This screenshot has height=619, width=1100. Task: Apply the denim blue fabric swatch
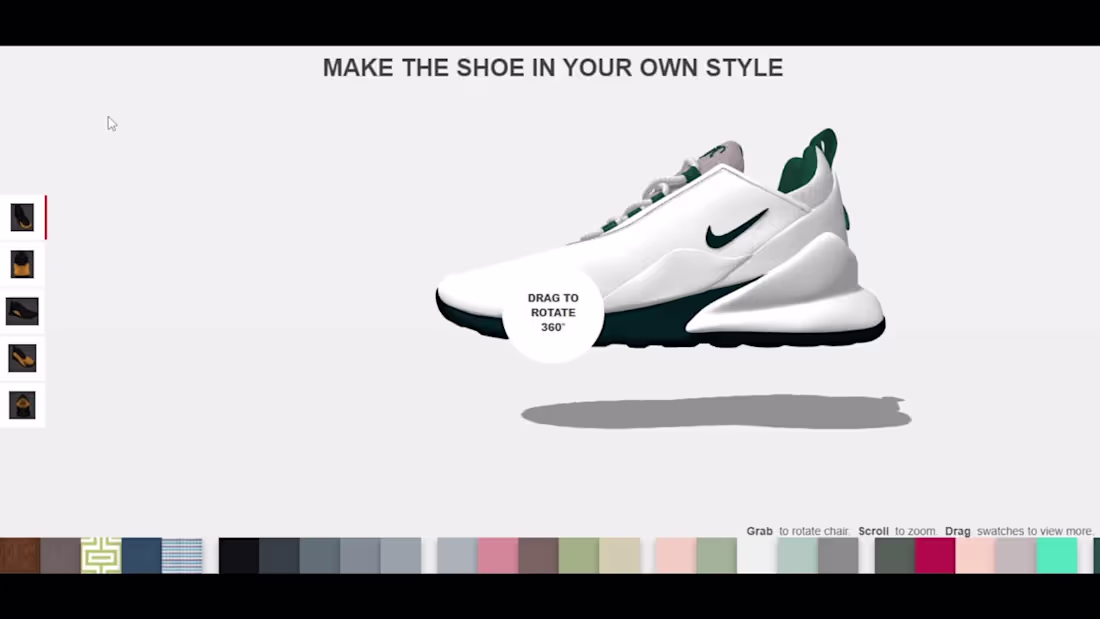coord(142,557)
